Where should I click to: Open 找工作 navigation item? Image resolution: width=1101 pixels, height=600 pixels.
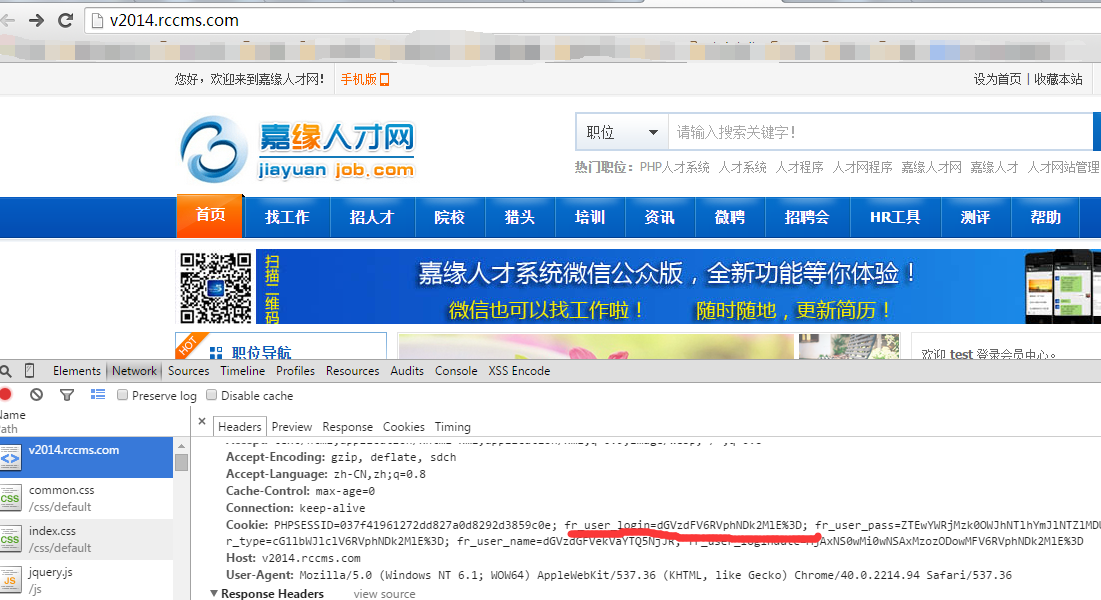(x=287, y=218)
